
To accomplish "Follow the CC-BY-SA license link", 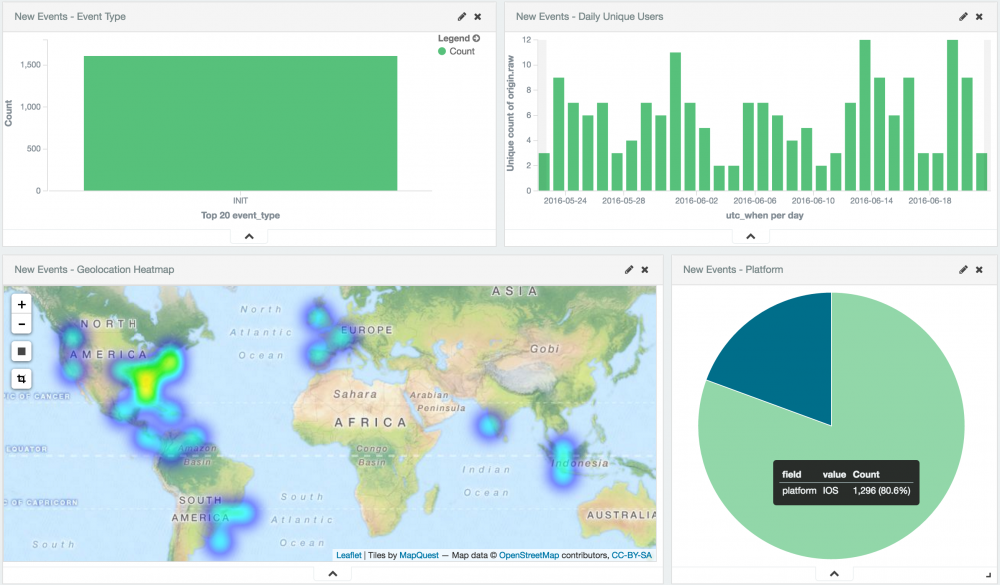I will point(632,554).
